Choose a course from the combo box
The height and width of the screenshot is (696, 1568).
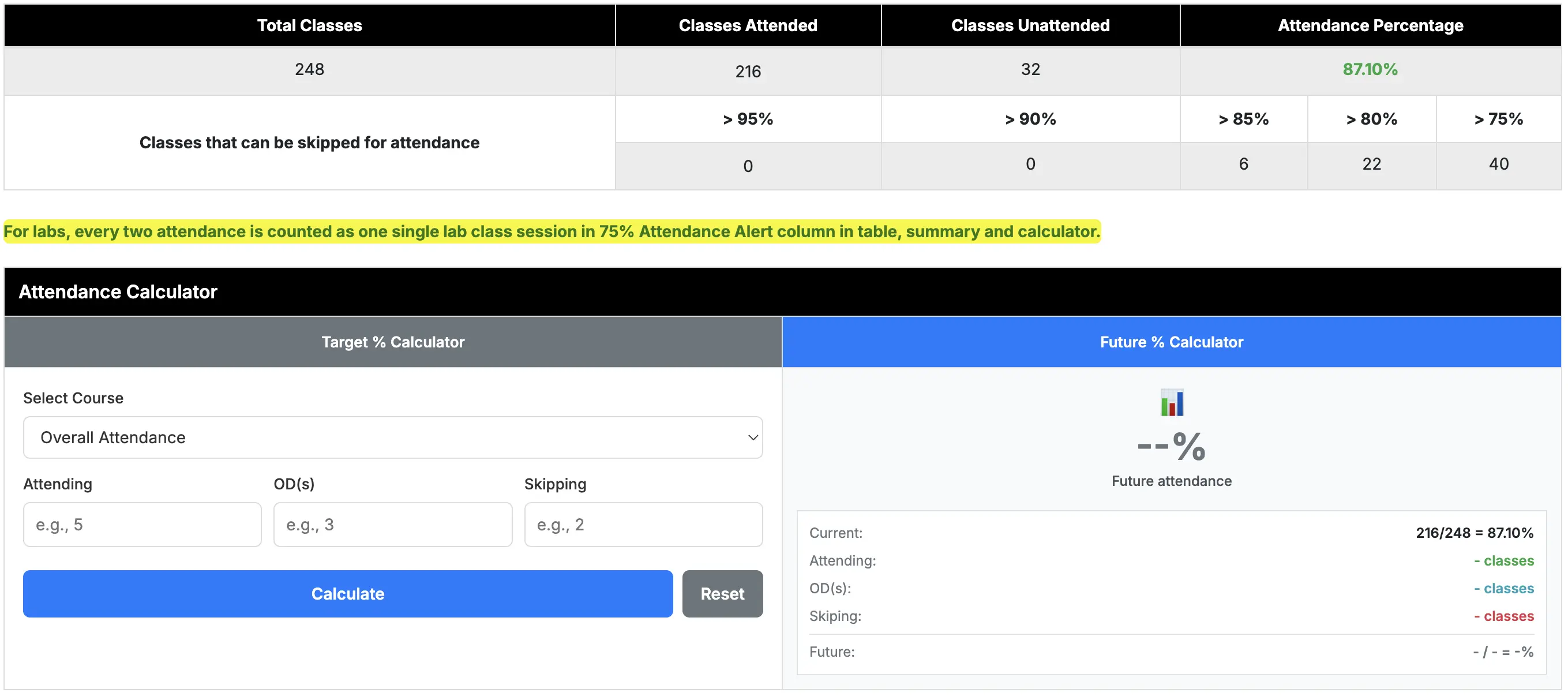point(392,437)
